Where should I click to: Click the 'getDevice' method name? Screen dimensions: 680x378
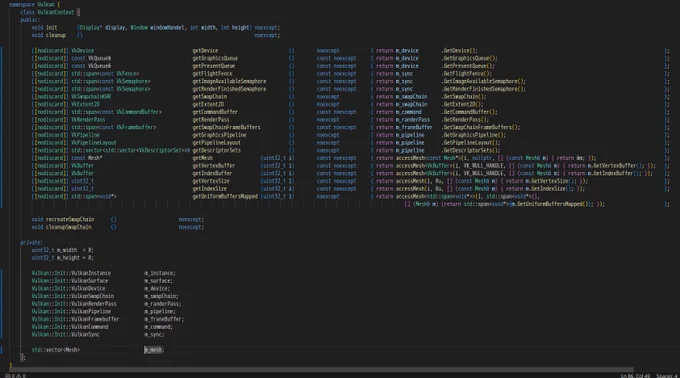(x=205, y=51)
